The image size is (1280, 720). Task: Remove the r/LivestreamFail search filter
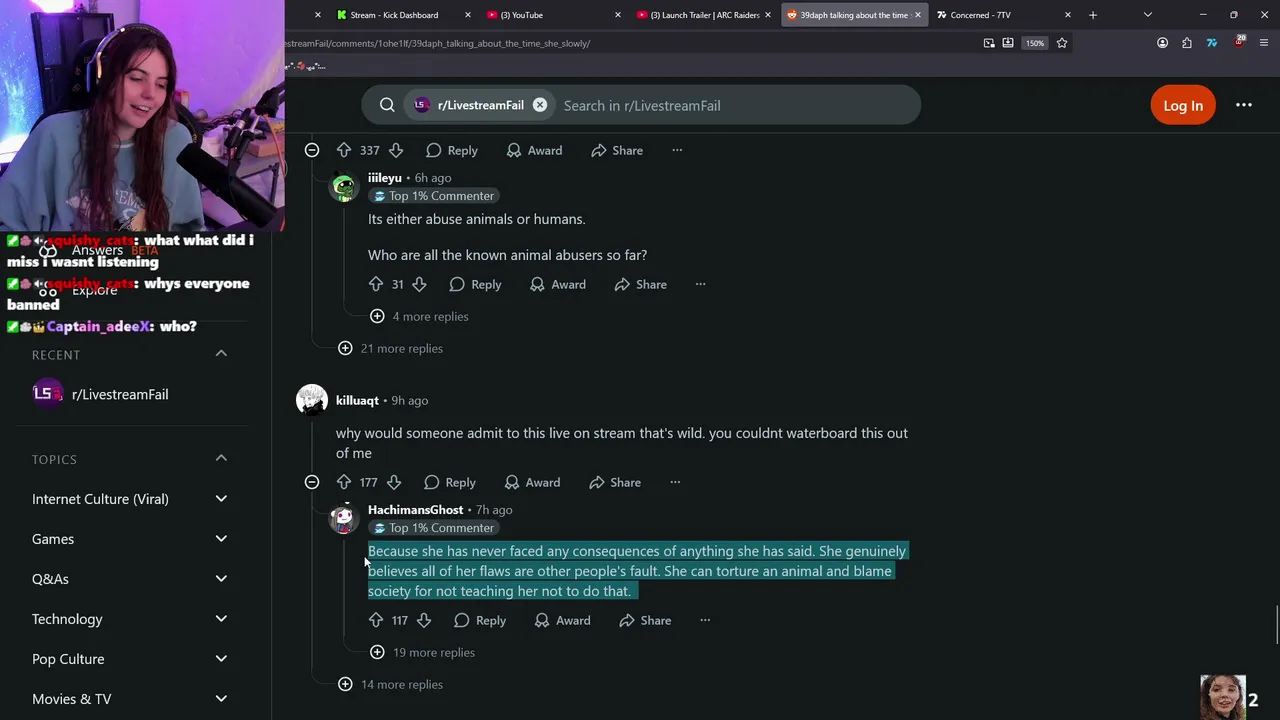[540, 105]
